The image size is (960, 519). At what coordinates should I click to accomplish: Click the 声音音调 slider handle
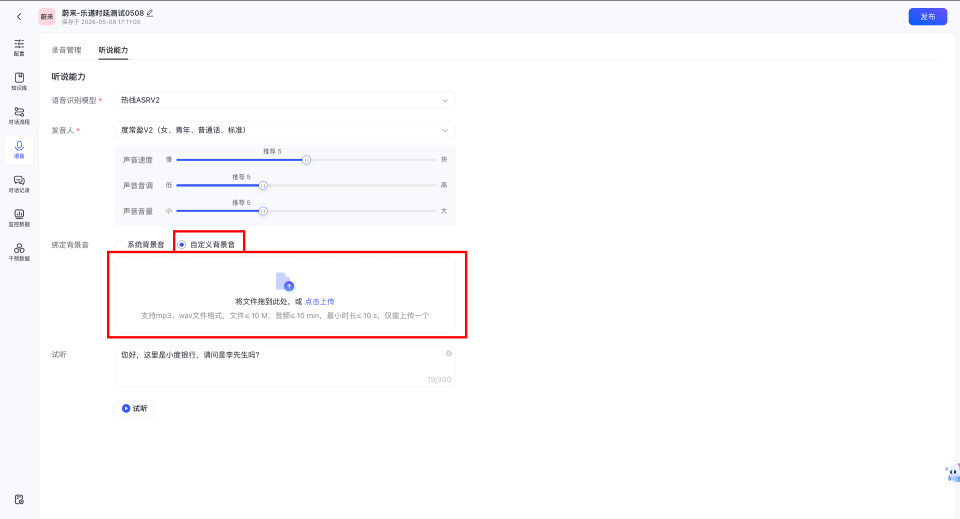263,185
